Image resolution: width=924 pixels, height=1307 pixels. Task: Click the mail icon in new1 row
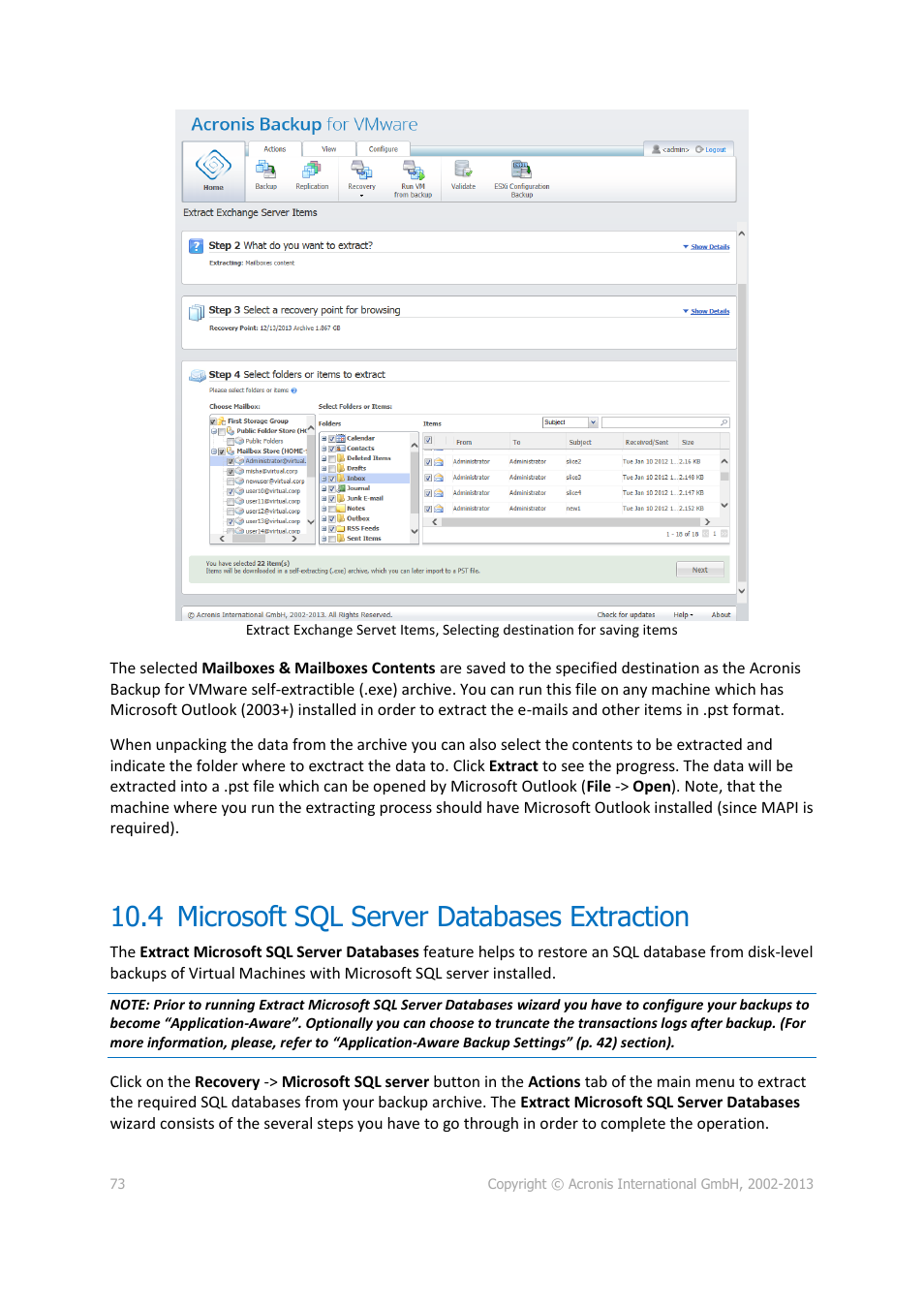(x=438, y=509)
